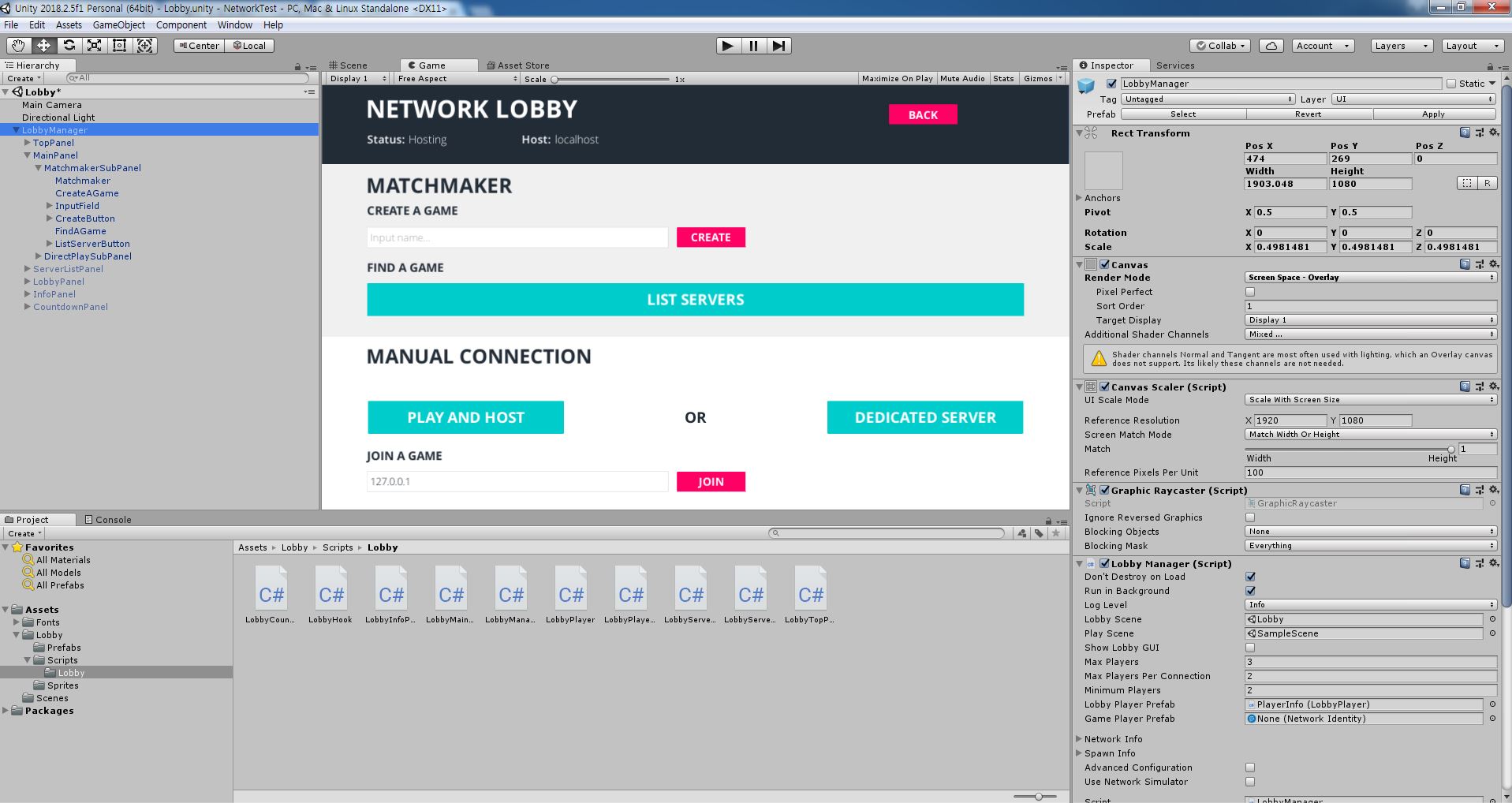Click the raw edit mode R button
The height and width of the screenshot is (803, 1512).
1487,183
